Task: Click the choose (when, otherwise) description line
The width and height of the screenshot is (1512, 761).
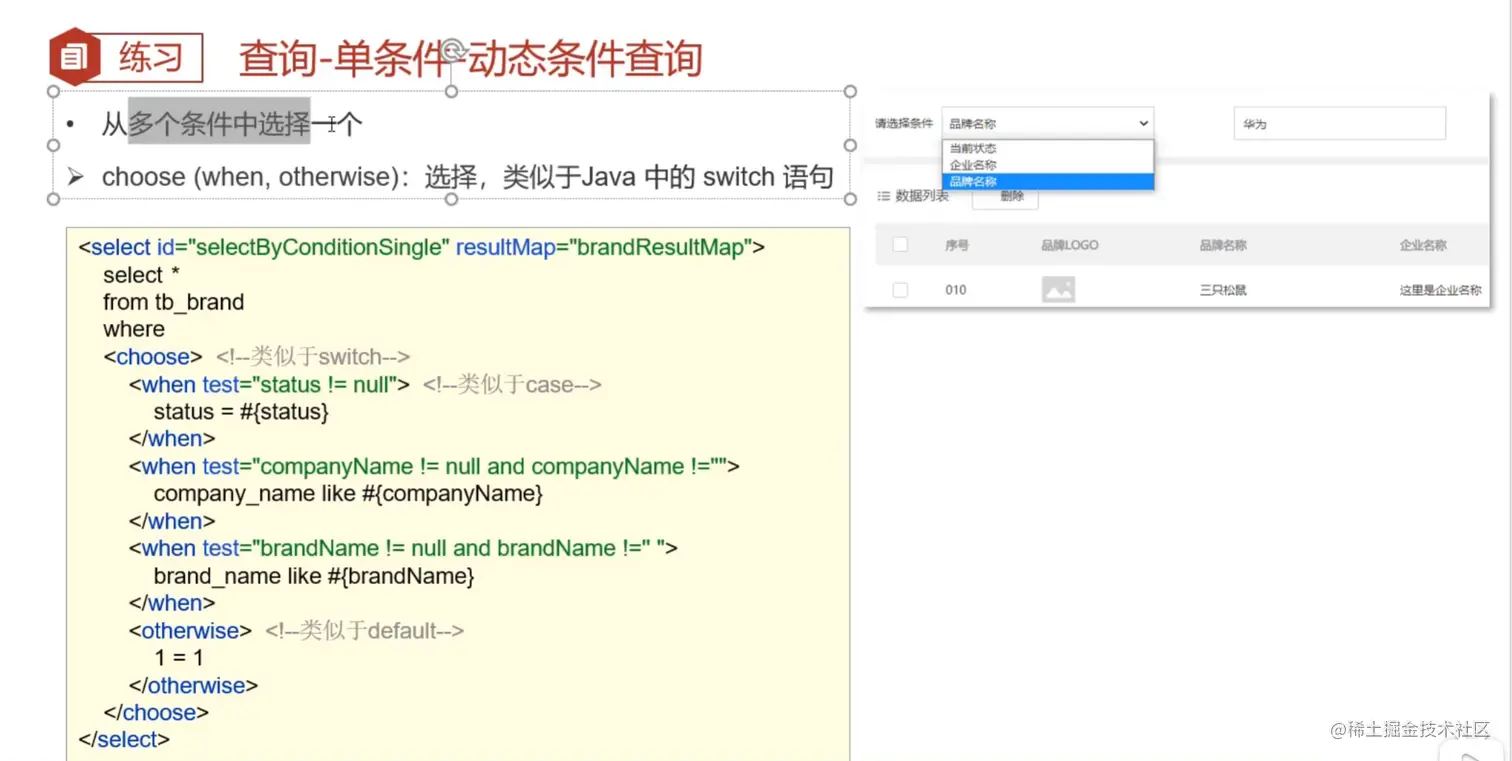Action: coord(468,178)
